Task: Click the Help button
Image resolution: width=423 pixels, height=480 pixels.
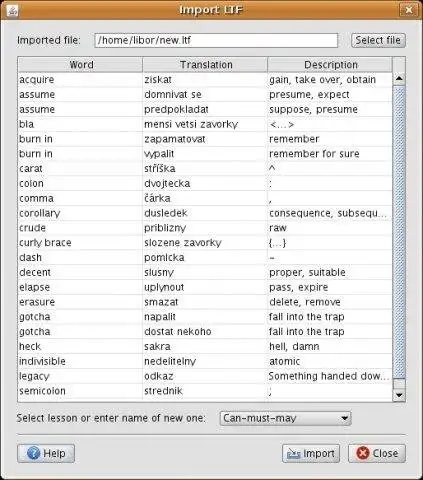Action: point(46,453)
